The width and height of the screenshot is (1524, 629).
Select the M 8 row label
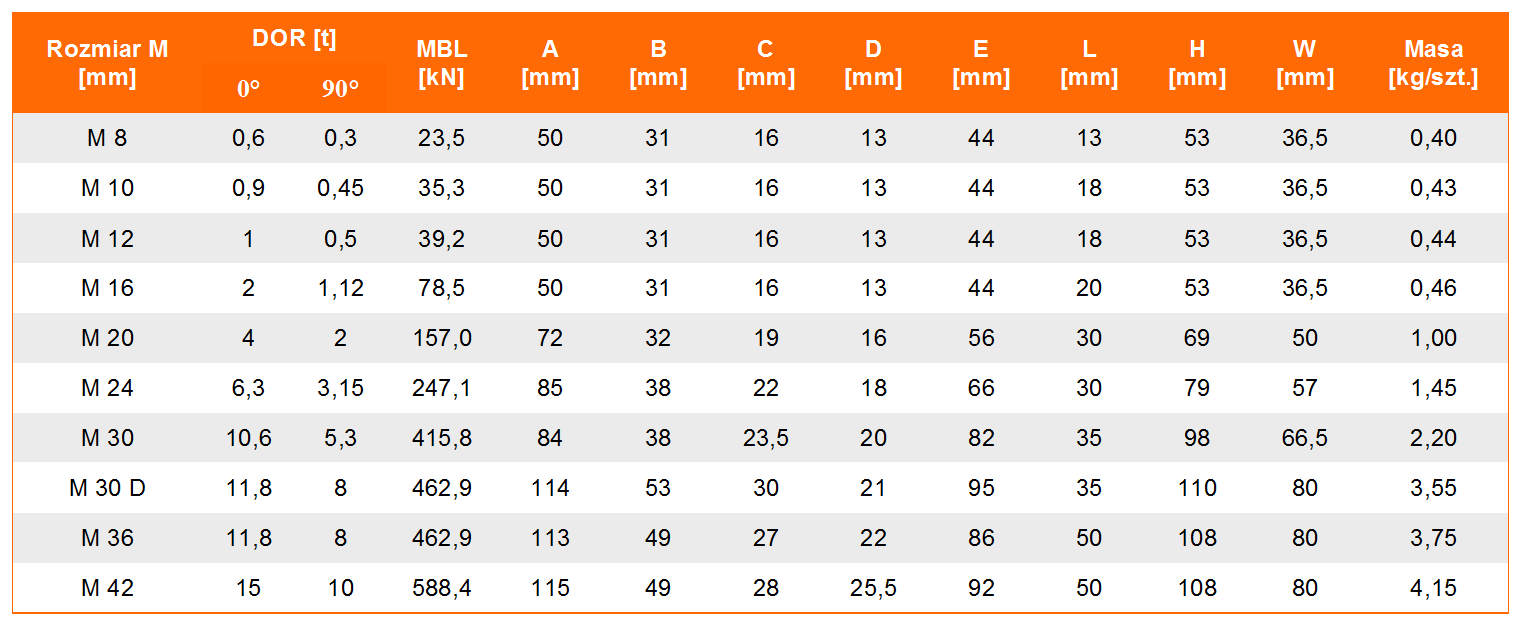107,138
